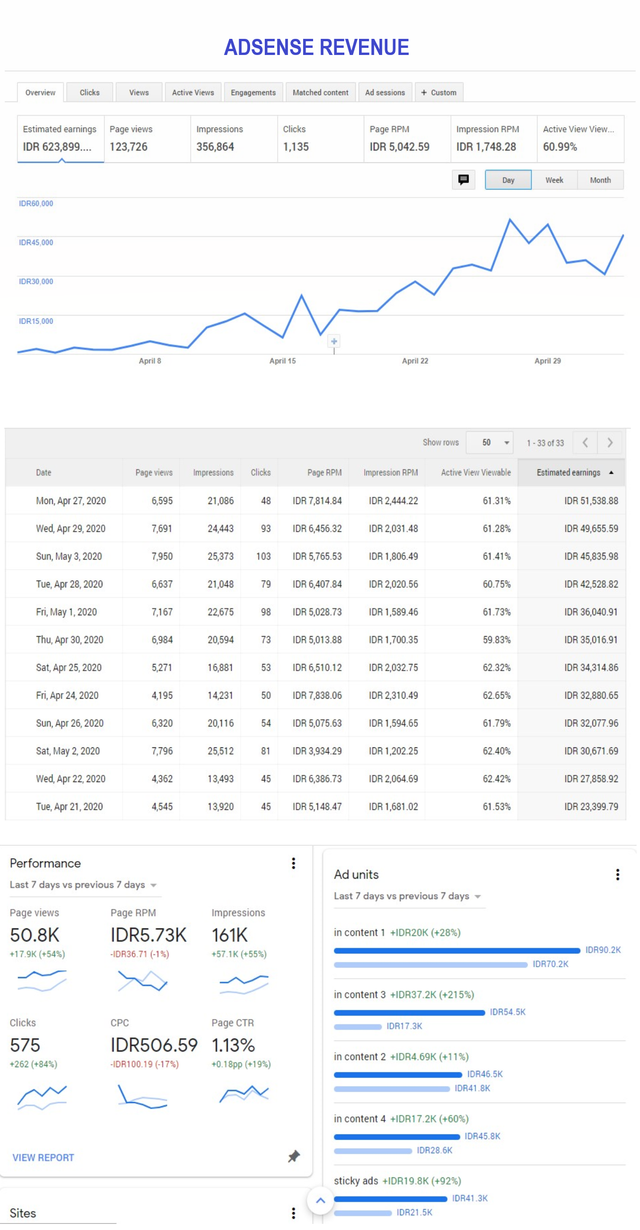Set chart granularity to Day

click(x=508, y=180)
